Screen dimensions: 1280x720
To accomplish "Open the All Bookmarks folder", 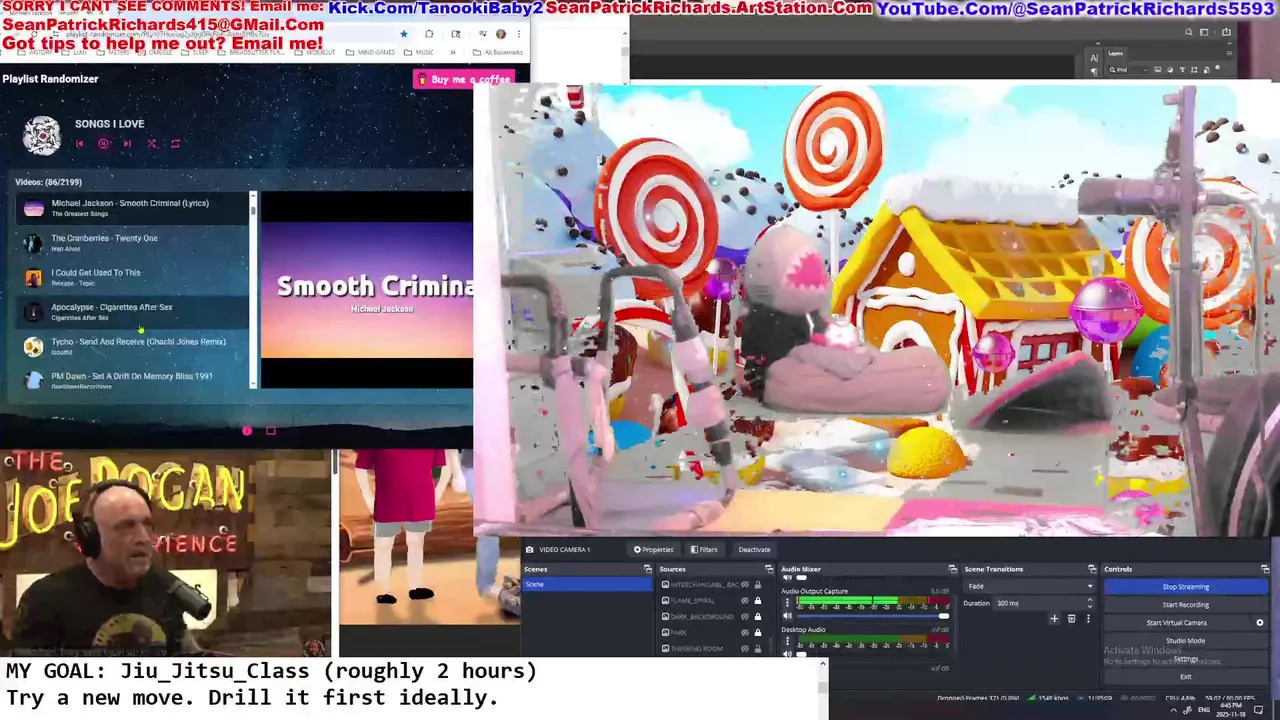I will (x=499, y=52).
